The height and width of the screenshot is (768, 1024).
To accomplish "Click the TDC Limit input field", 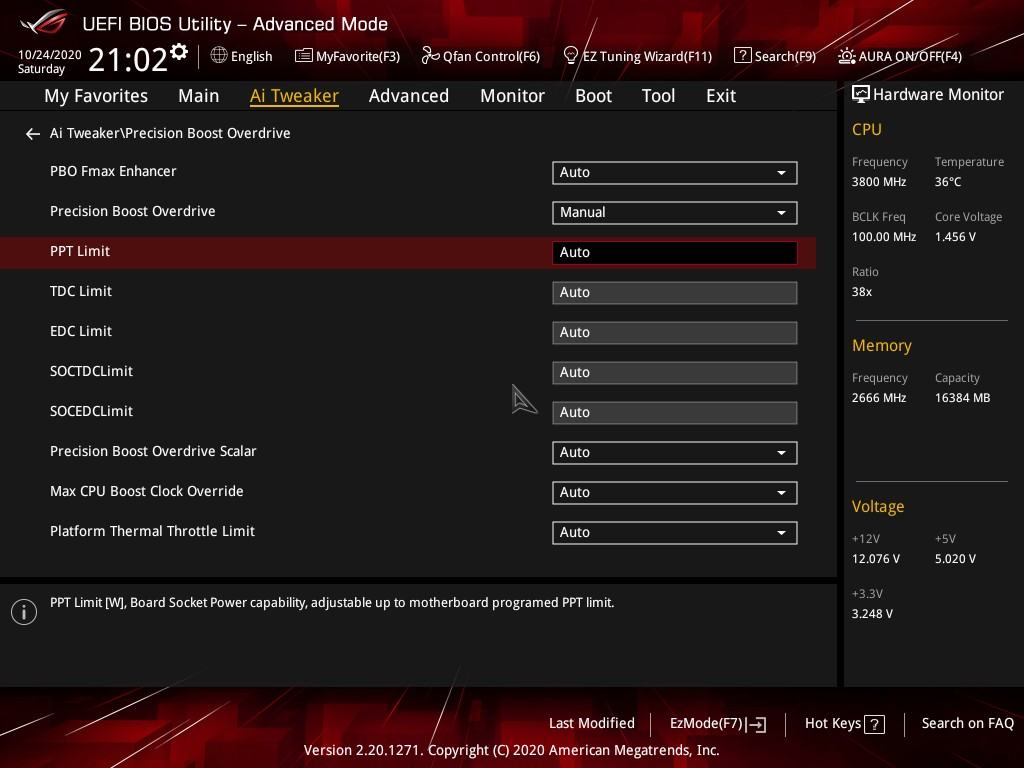I will click(675, 293).
